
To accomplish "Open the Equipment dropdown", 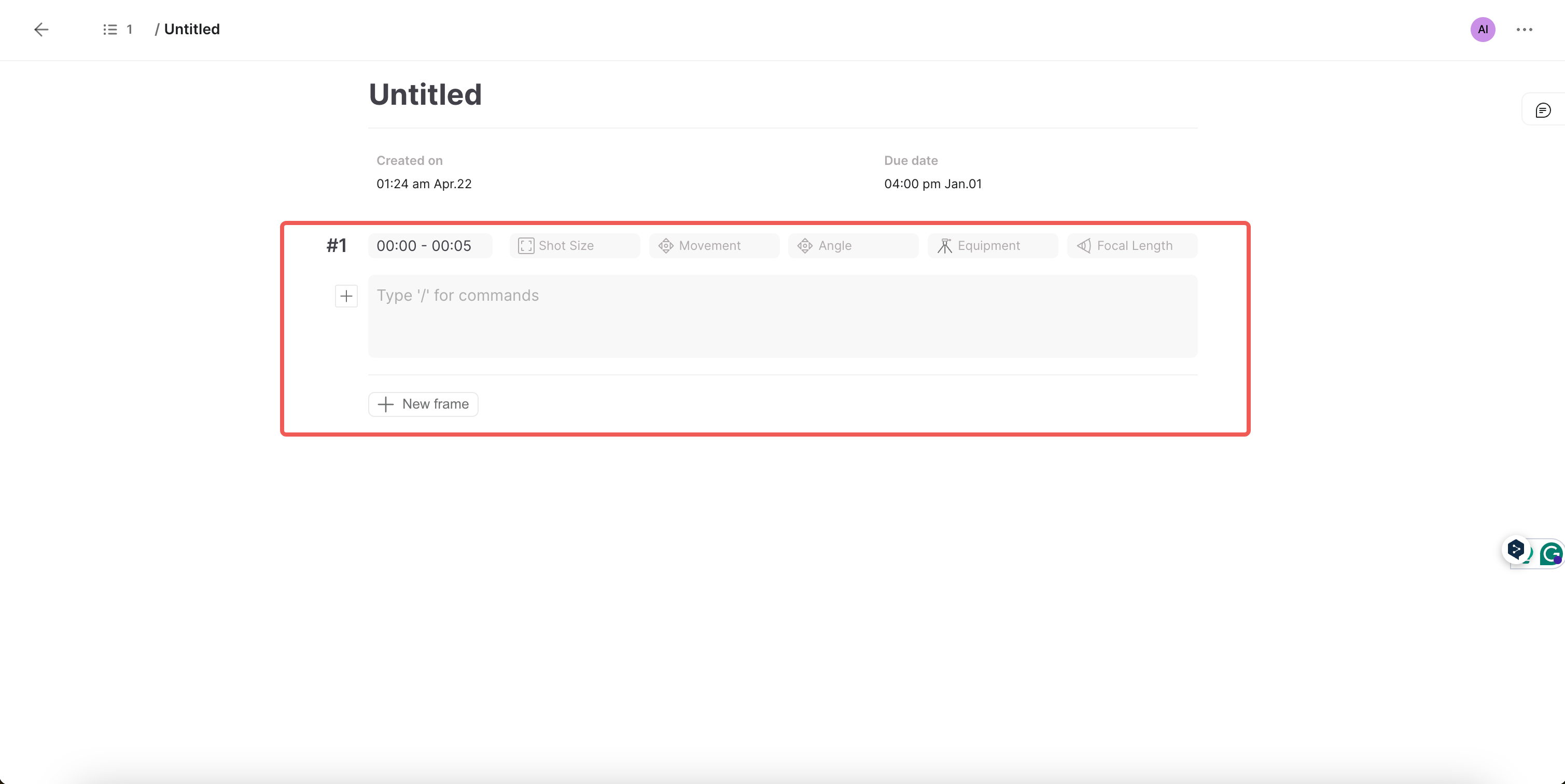I will pyautogui.click(x=993, y=245).
